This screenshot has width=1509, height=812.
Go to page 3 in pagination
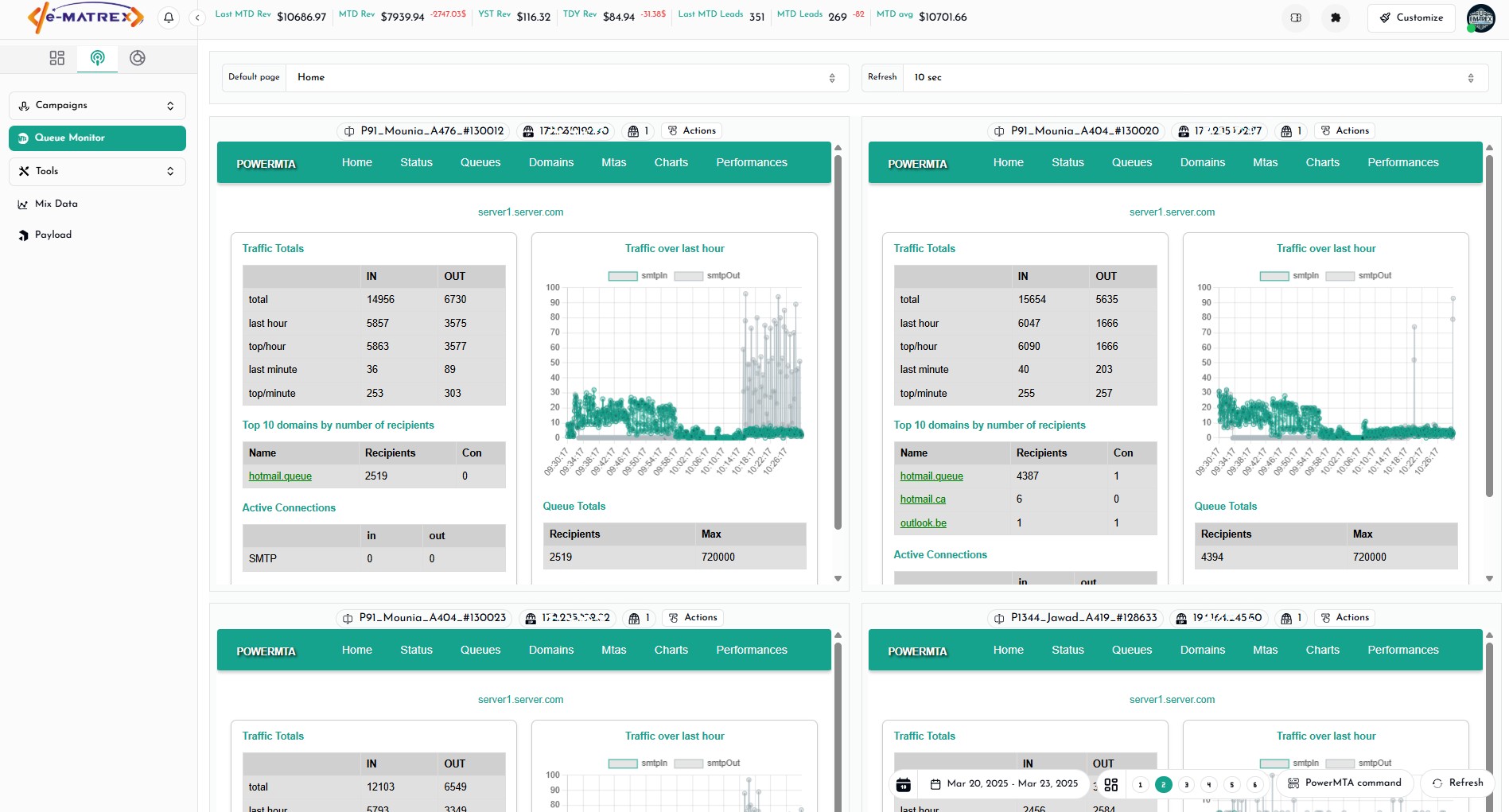1186,784
